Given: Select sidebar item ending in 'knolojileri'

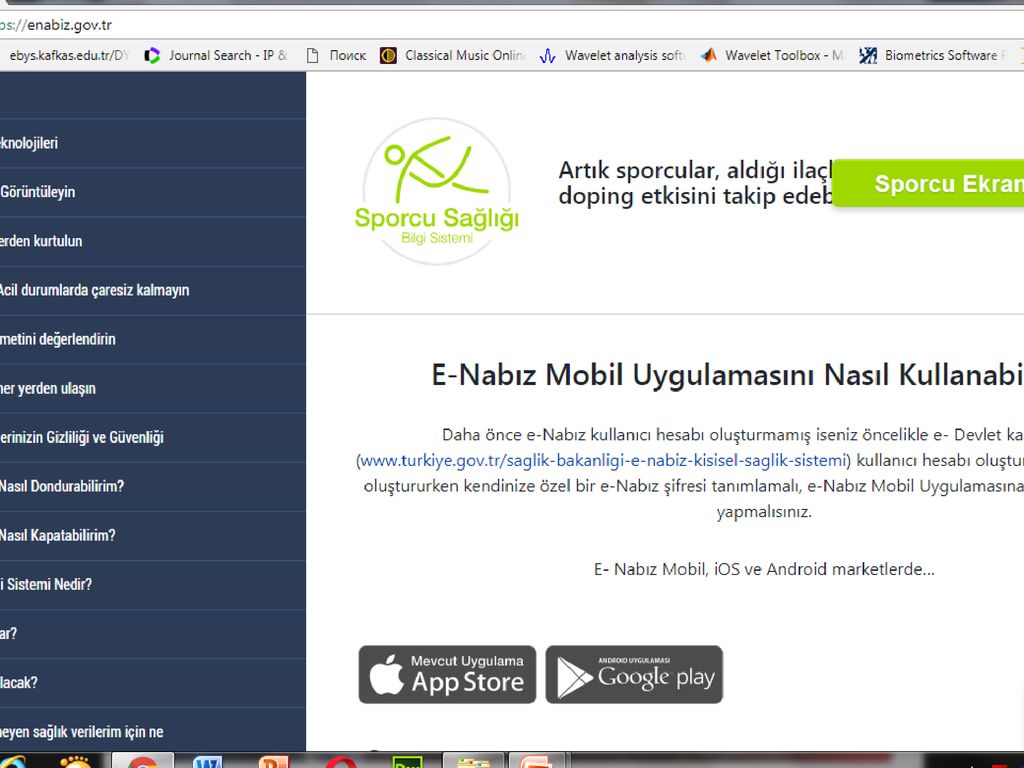Looking at the screenshot, I should click(x=153, y=143).
